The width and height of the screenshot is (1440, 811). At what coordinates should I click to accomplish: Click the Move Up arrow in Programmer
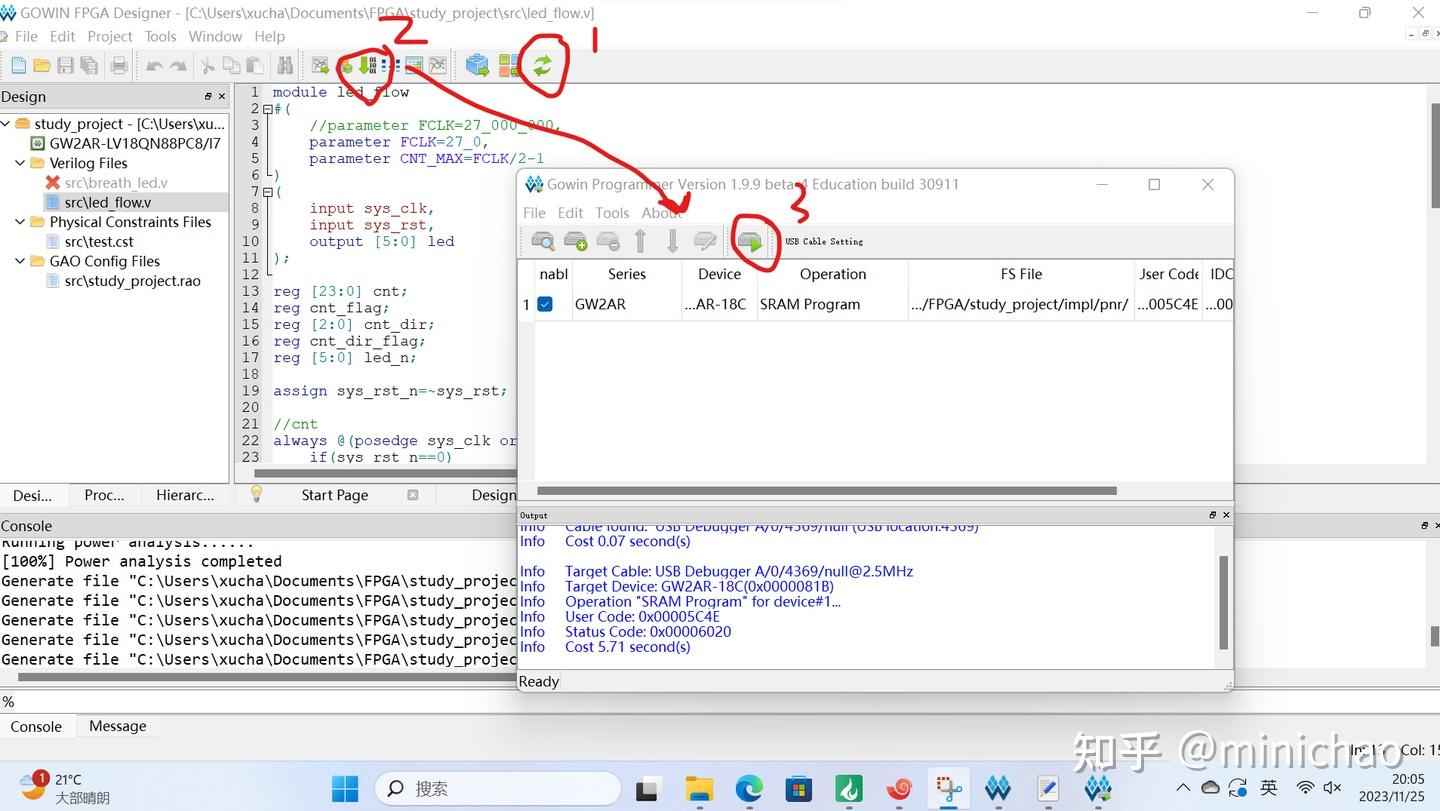[641, 241]
